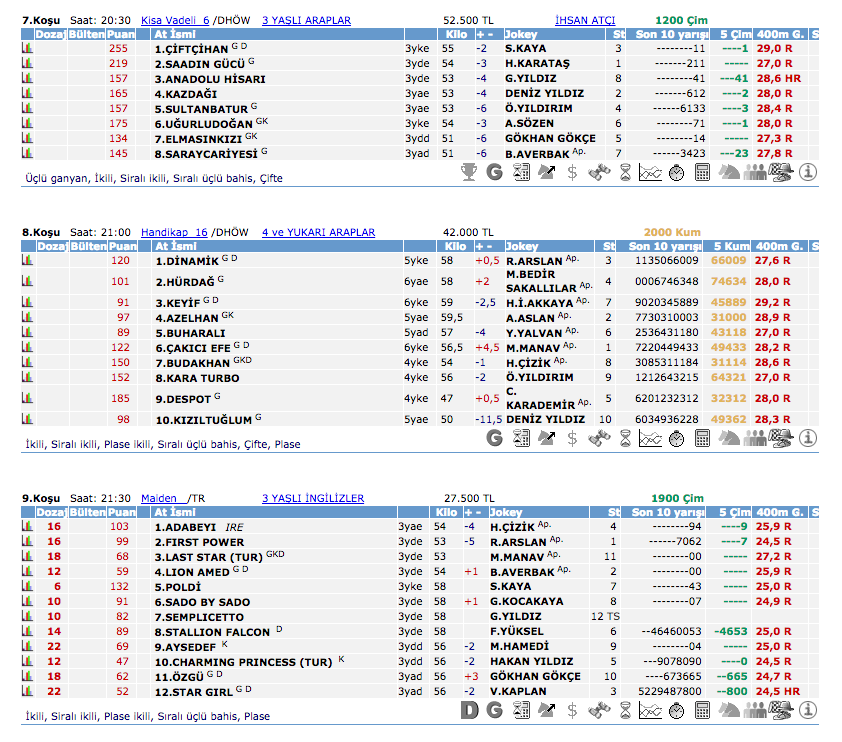The height and width of the screenshot is (742, 842).
Task: Open the binoculars icon in race 7 toolbar
Action: point(598,172)
